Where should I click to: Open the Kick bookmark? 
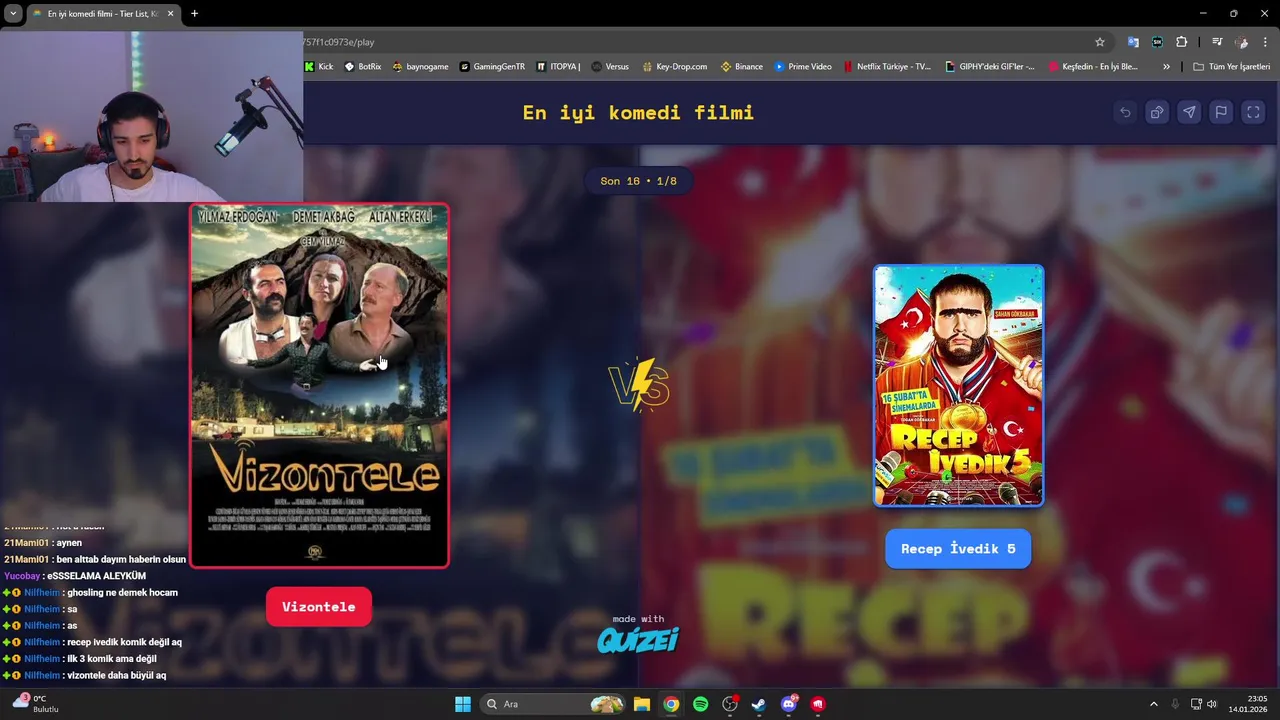click(x=319, y=67)
